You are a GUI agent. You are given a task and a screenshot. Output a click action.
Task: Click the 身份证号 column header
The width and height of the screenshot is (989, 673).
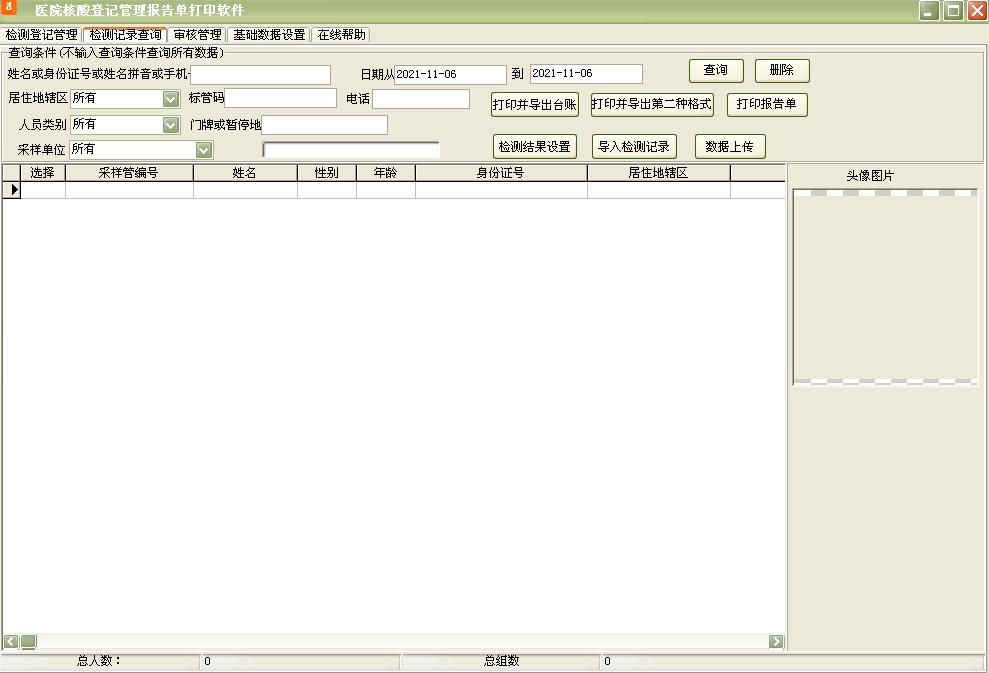[x=501, y=173]
